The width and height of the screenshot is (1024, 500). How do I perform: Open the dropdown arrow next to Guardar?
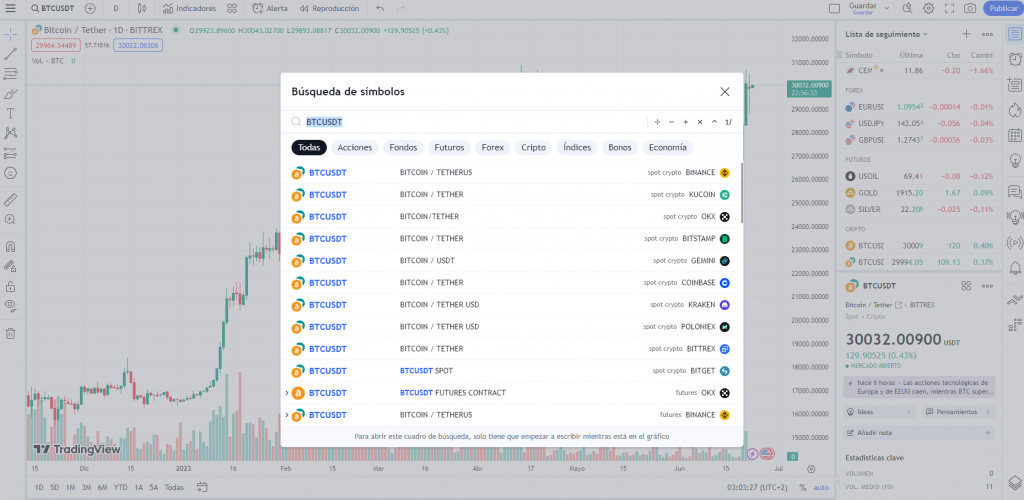(x=887, y=8)
